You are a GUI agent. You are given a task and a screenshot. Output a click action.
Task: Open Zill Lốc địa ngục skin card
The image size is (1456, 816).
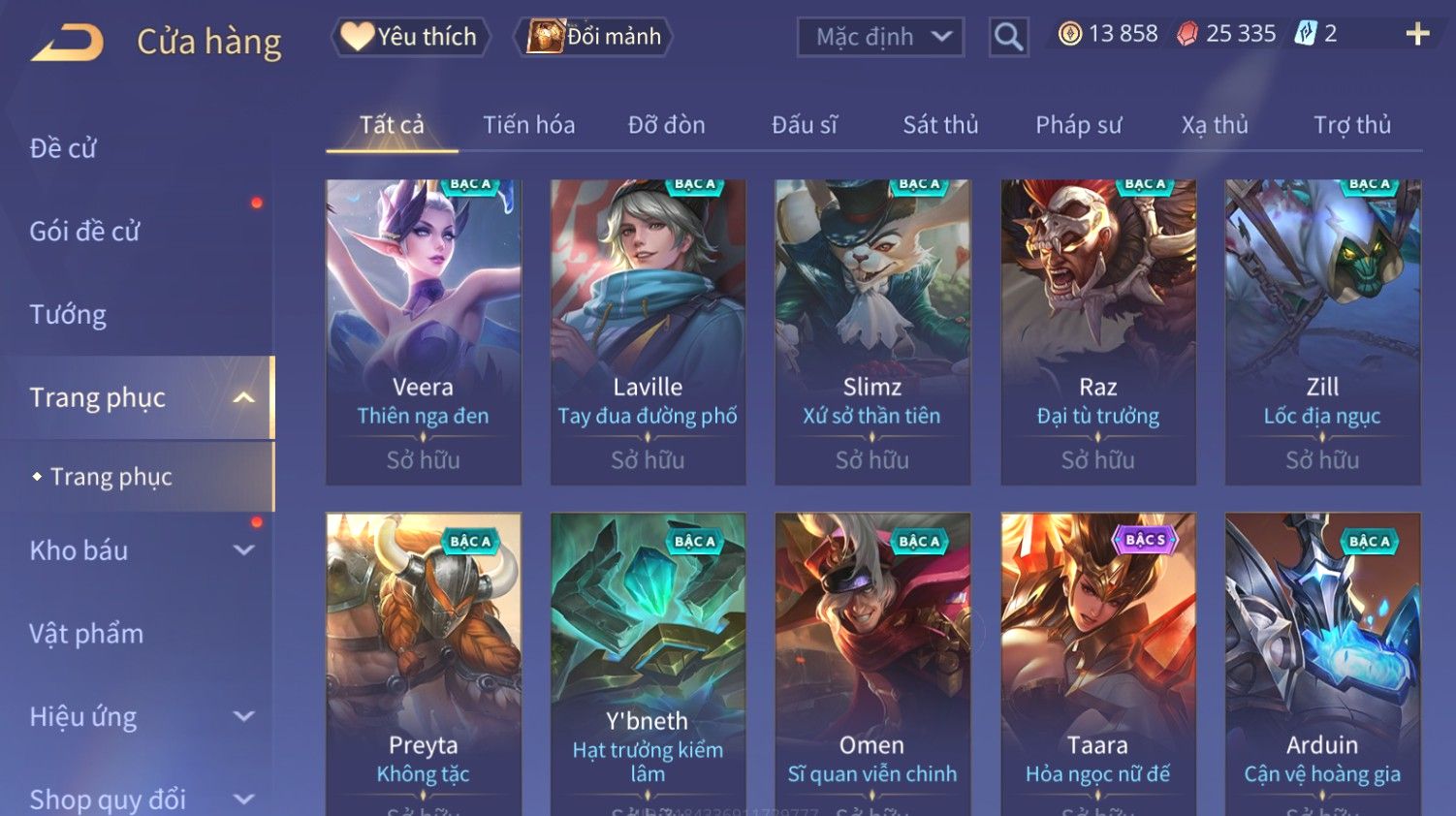click(1323, 332)
